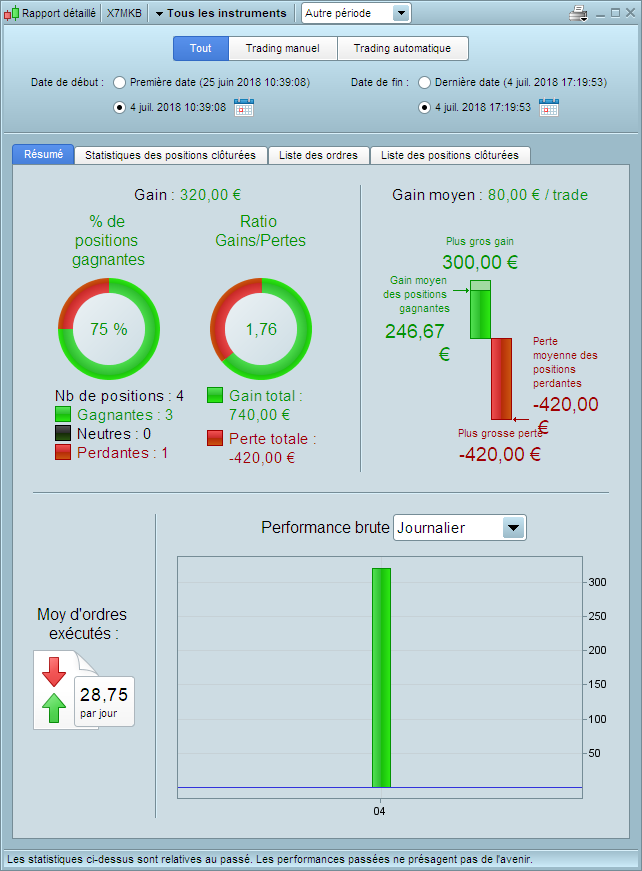Select the Trading manuel filter button
642x871 pixels.
pos(283,48)
